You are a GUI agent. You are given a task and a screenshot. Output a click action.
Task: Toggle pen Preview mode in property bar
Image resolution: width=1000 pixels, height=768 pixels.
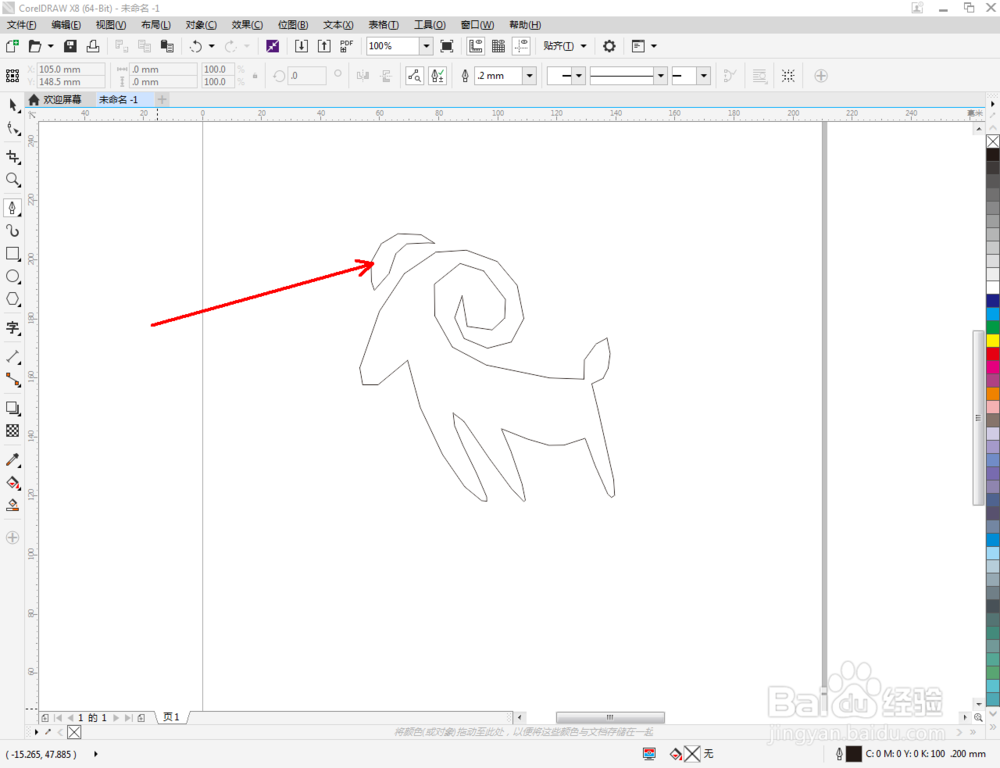click(415, 76)
